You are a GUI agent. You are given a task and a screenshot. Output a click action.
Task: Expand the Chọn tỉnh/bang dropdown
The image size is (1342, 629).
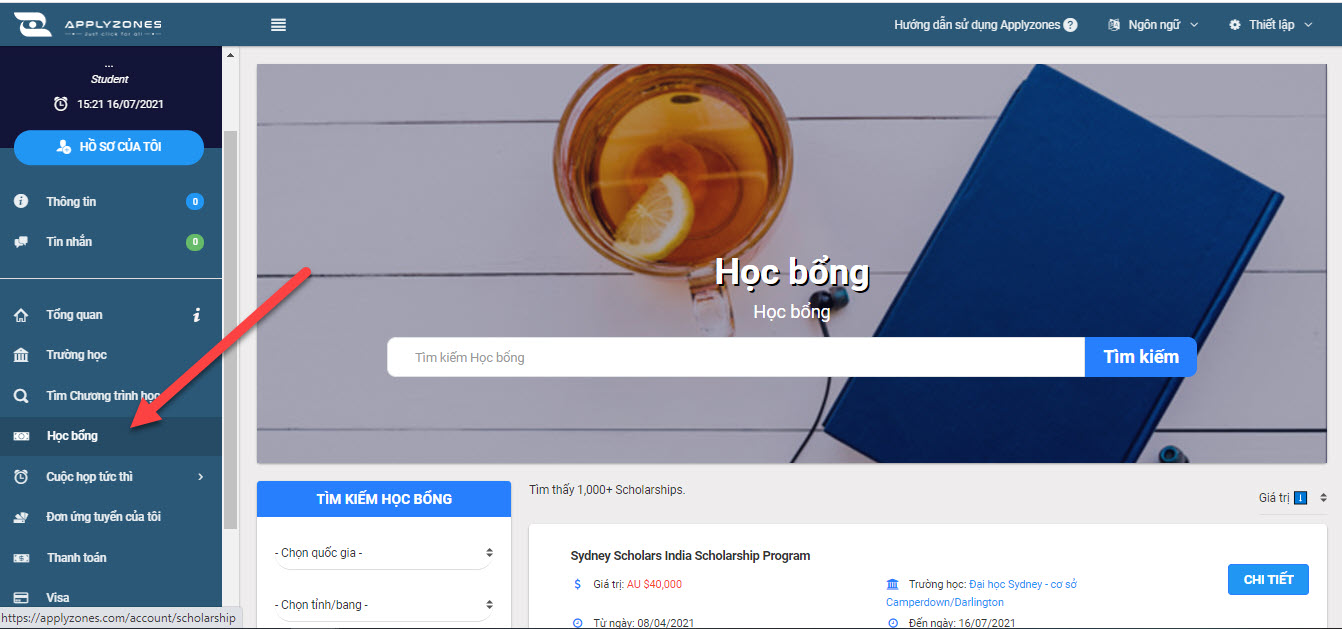[x=384, y=605]
